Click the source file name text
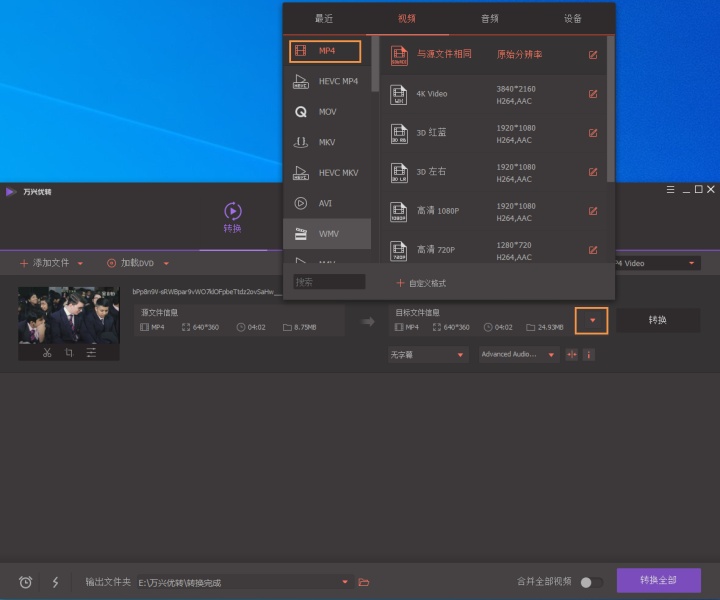The height and width of the screenshot is (600, 720). tap(206, 292)
